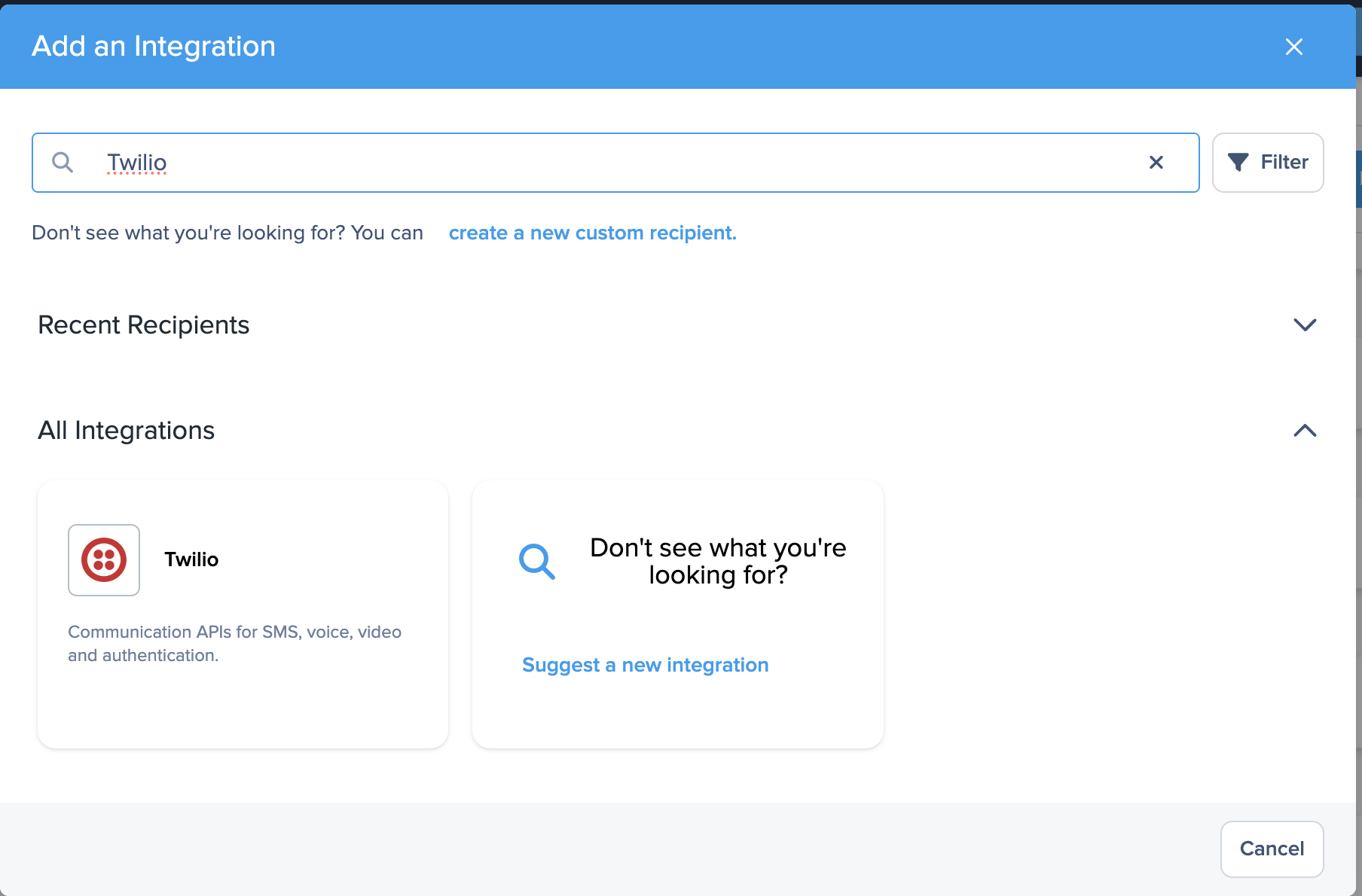Image resolution: width=1362 pixels, height=896 pixels.
Task: Focus the integration search field containing Twilio
Action: coord(603,163)
